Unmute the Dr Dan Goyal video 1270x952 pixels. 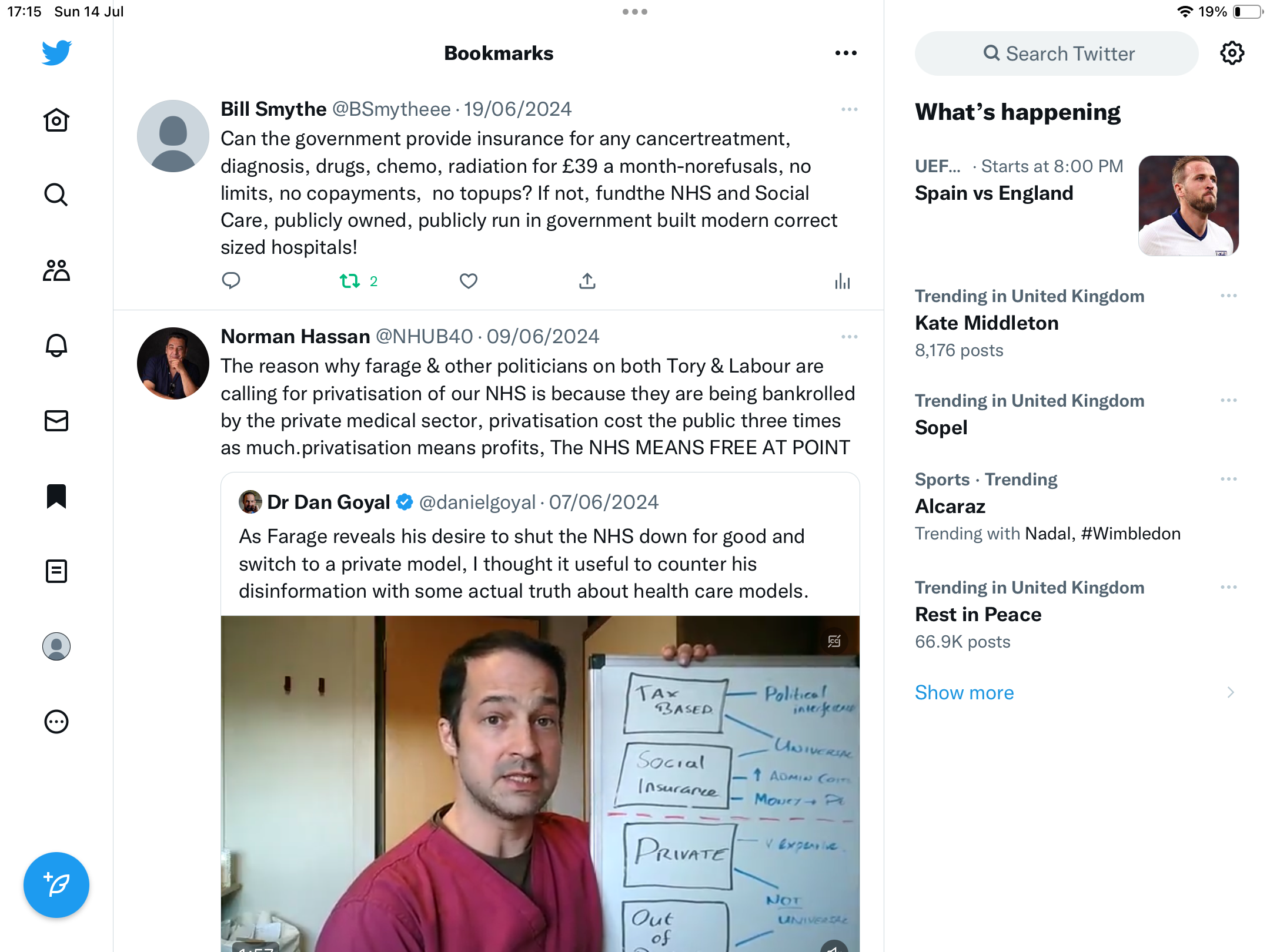tap(834, 946)
